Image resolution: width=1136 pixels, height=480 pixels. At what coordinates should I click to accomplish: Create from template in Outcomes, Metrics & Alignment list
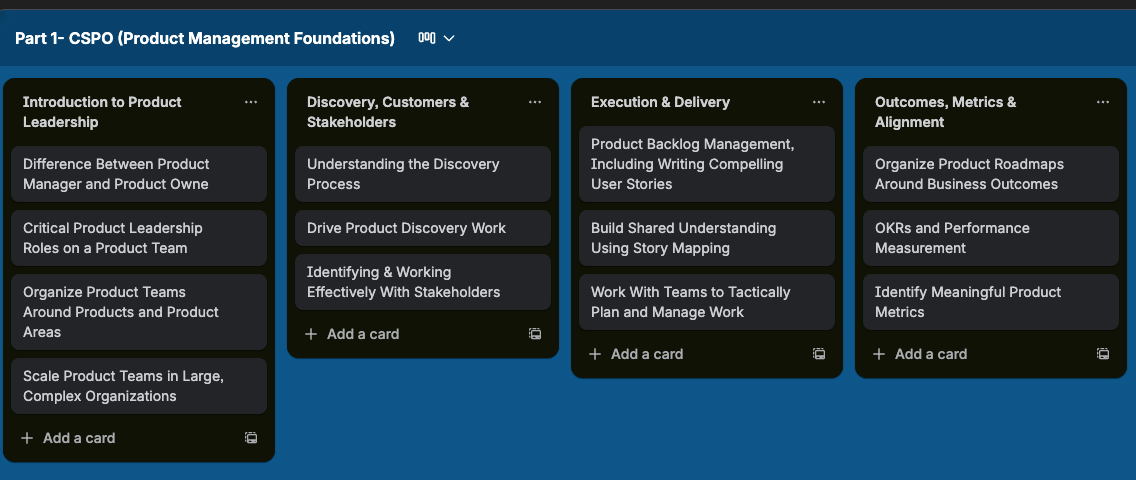point(1103,354)
